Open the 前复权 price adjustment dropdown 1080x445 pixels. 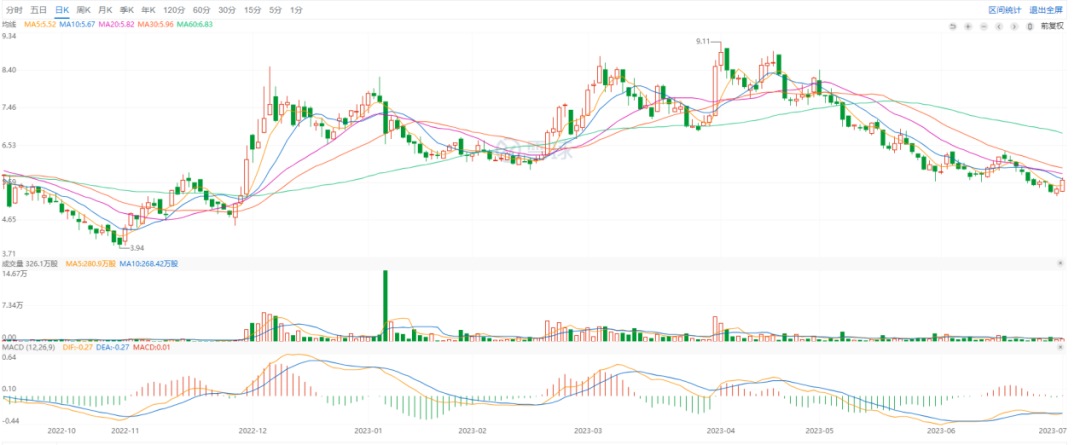coord(1052,25)
